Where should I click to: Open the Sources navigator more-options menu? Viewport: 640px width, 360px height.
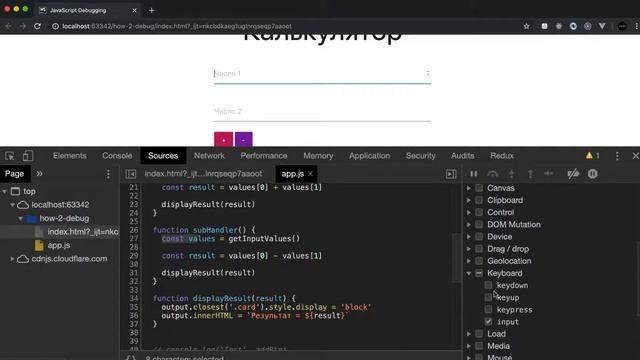pos(108,174)
